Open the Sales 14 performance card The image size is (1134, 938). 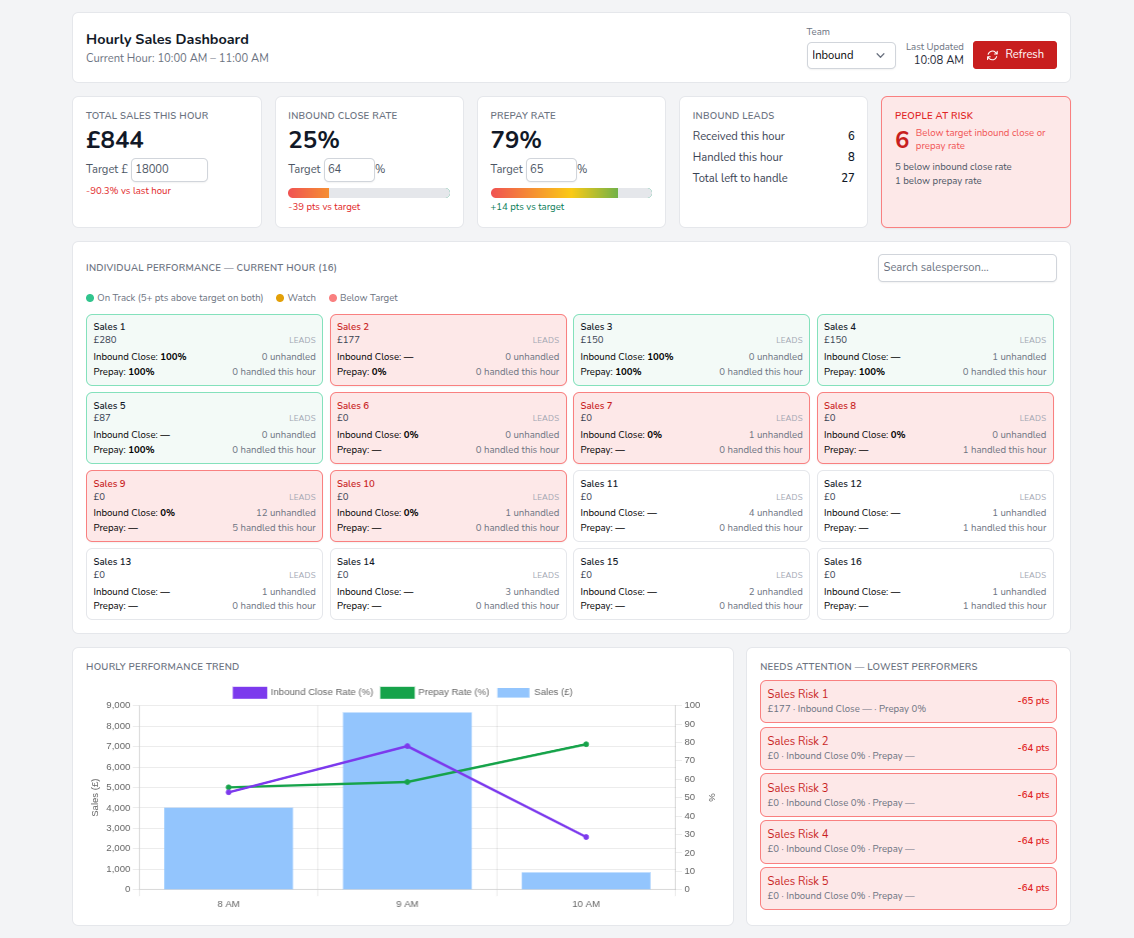click(x=448, y=584)
